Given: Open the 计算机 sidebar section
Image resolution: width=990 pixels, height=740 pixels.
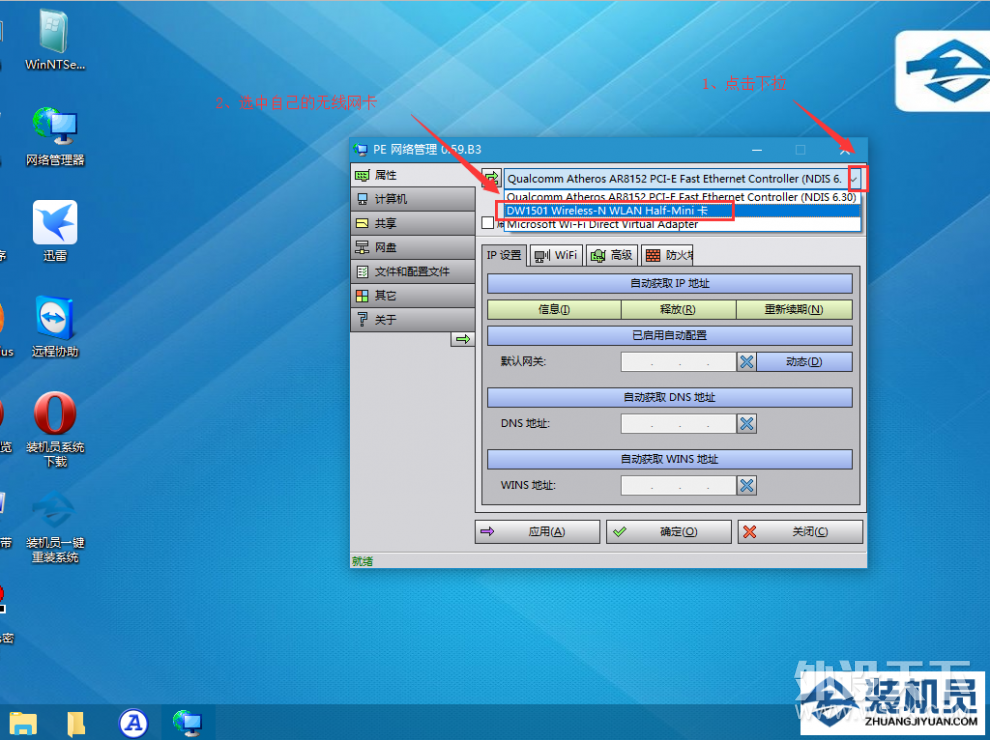Looking at the screenshot, I should point(413,199).
